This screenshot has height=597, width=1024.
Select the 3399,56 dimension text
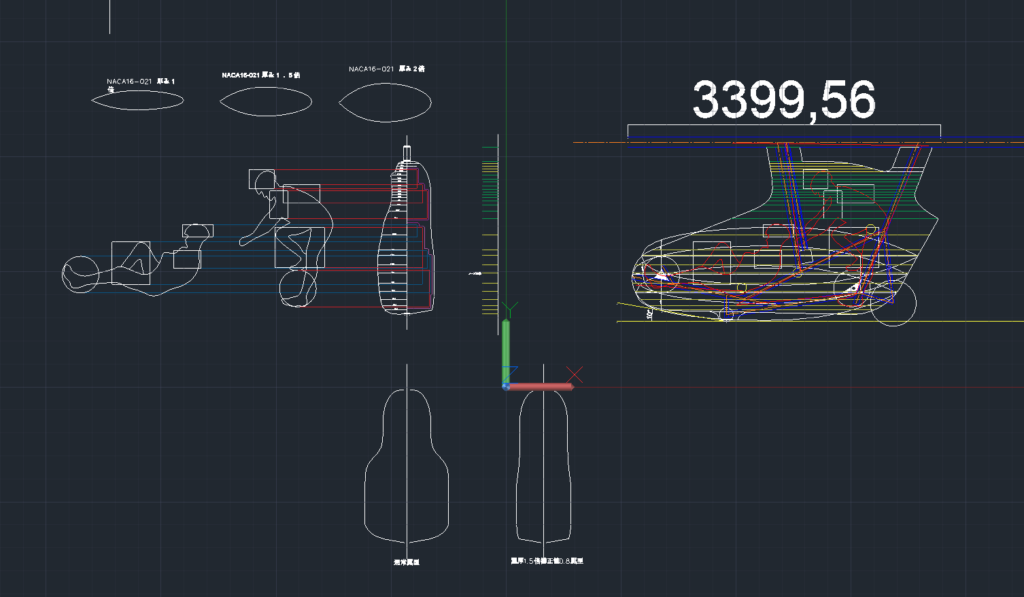(x=784, y=100)
